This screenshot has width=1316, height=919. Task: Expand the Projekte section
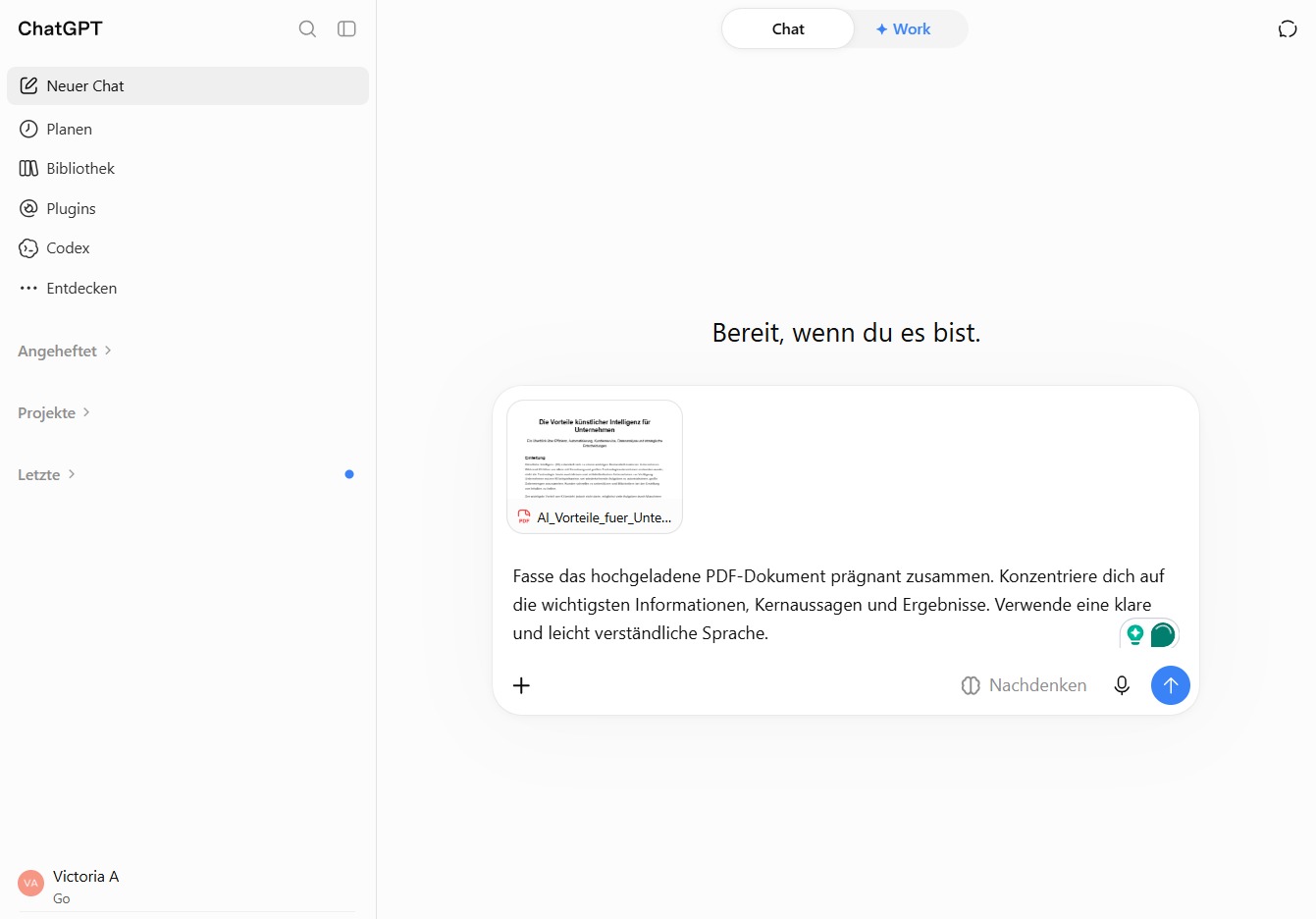coord(54,412)
